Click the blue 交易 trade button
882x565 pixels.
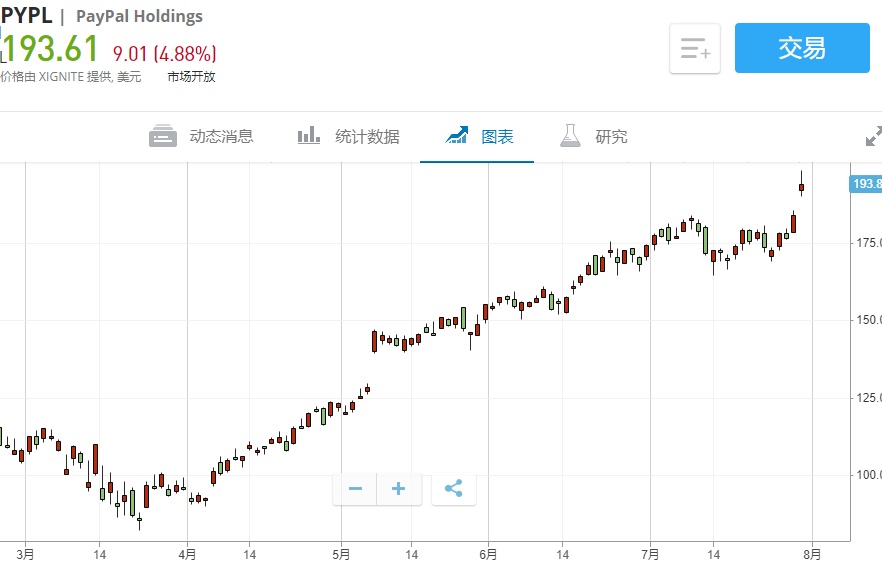tap(801, 48)
